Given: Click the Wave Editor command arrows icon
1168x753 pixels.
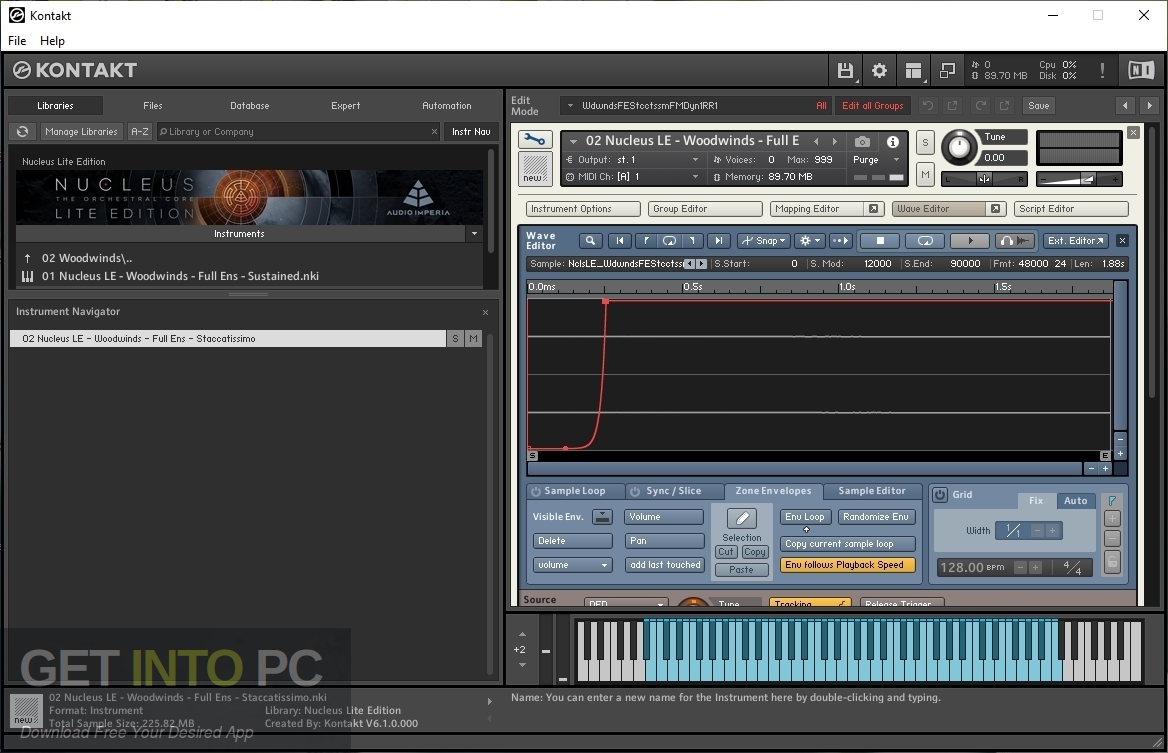Looking at the screenshot, I should coord(840,241).
